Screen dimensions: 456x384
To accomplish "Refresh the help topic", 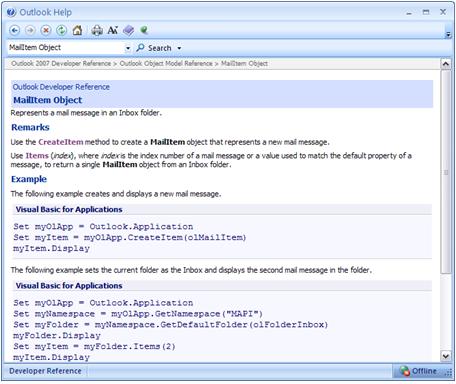I will click(x=61, y=30).
